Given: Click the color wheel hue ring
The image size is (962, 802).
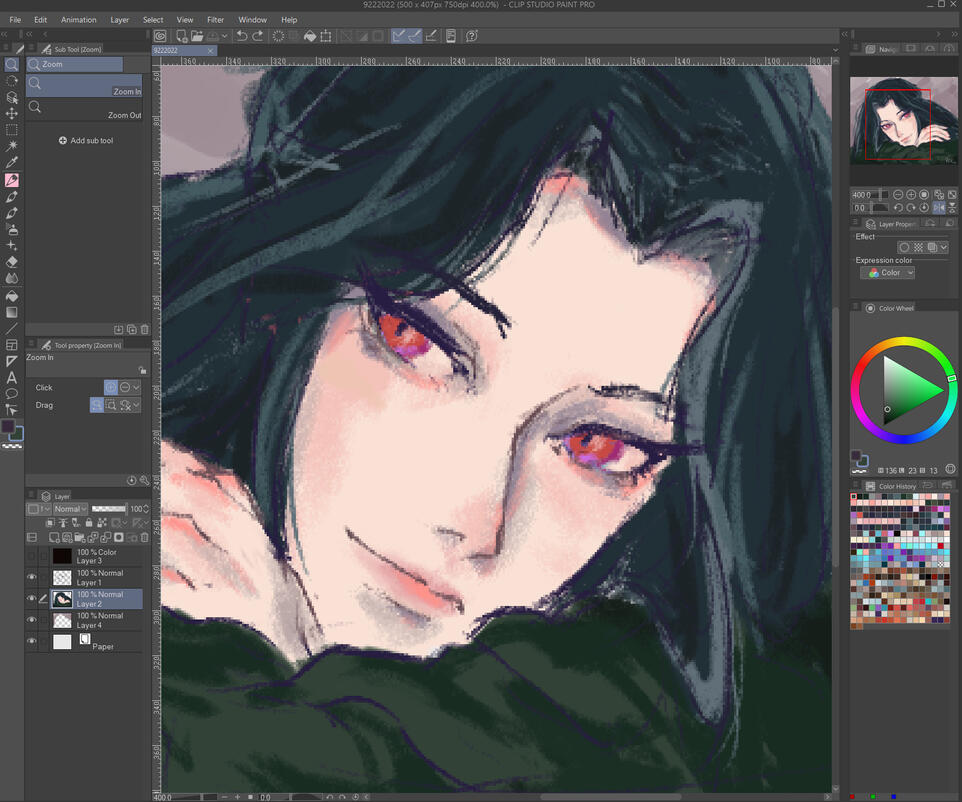Looking at the screenshot, I should pyautogui.click(x=902, y=343).
